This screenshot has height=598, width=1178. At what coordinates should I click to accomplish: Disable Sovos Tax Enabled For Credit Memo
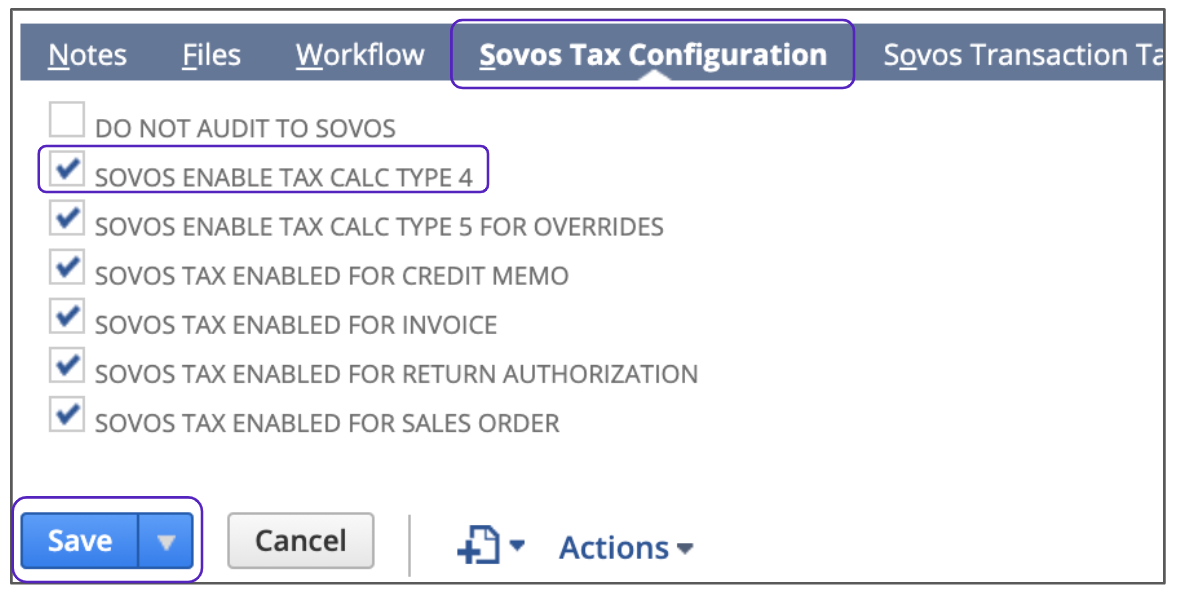[x=67, y=267]
